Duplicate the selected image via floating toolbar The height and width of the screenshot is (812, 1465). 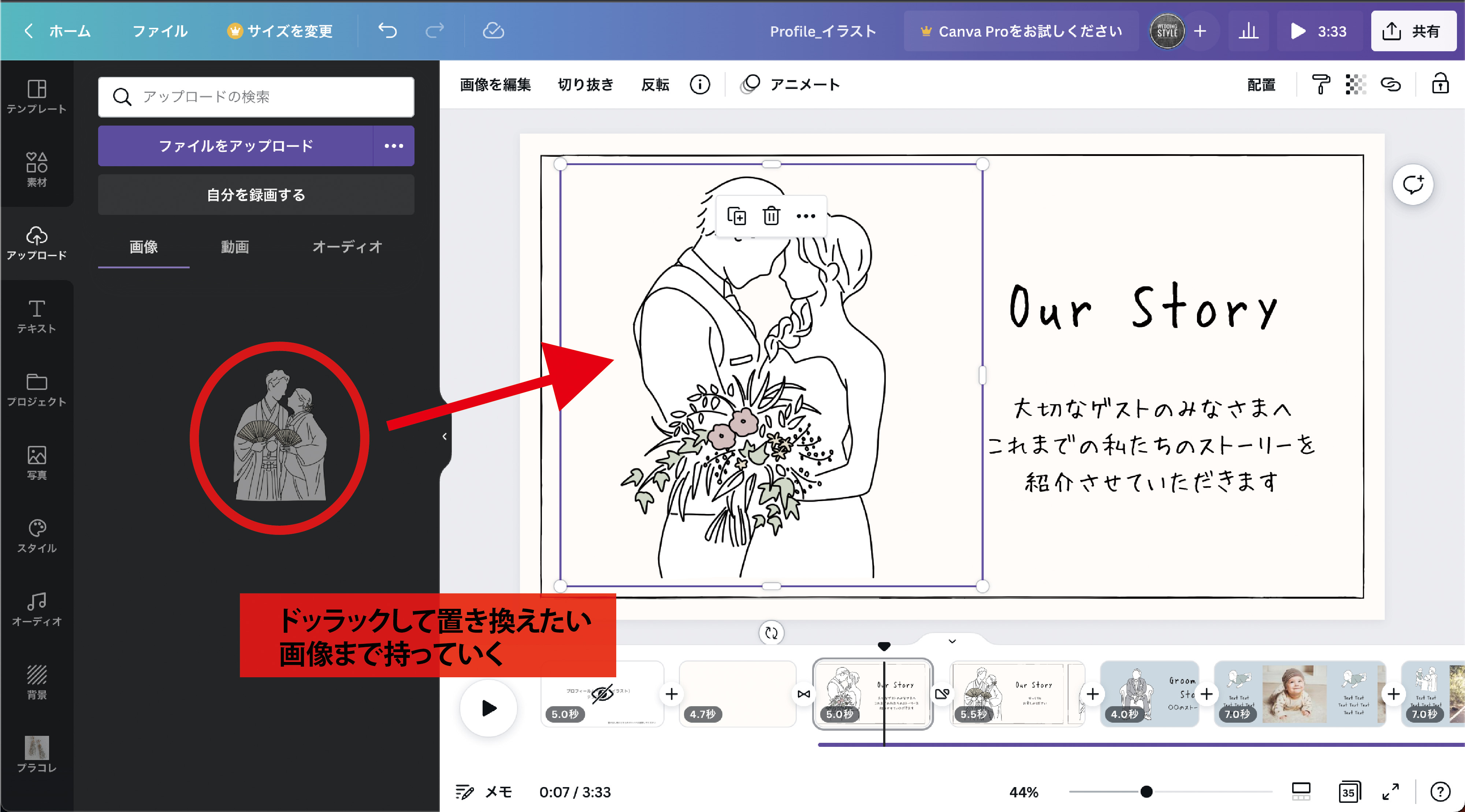click(x=737, y=216)
